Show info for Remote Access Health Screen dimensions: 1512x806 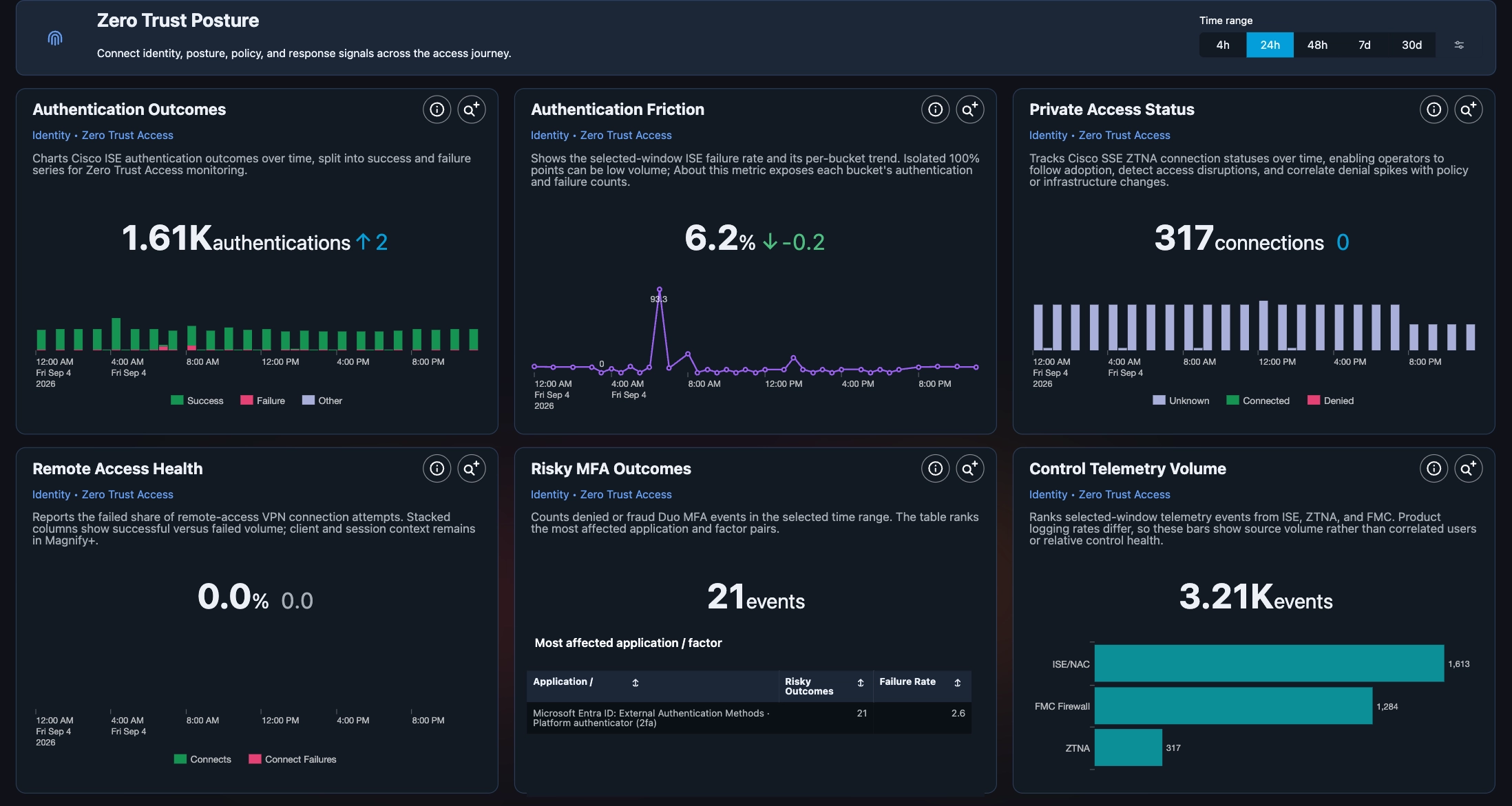tap(437, 469)
